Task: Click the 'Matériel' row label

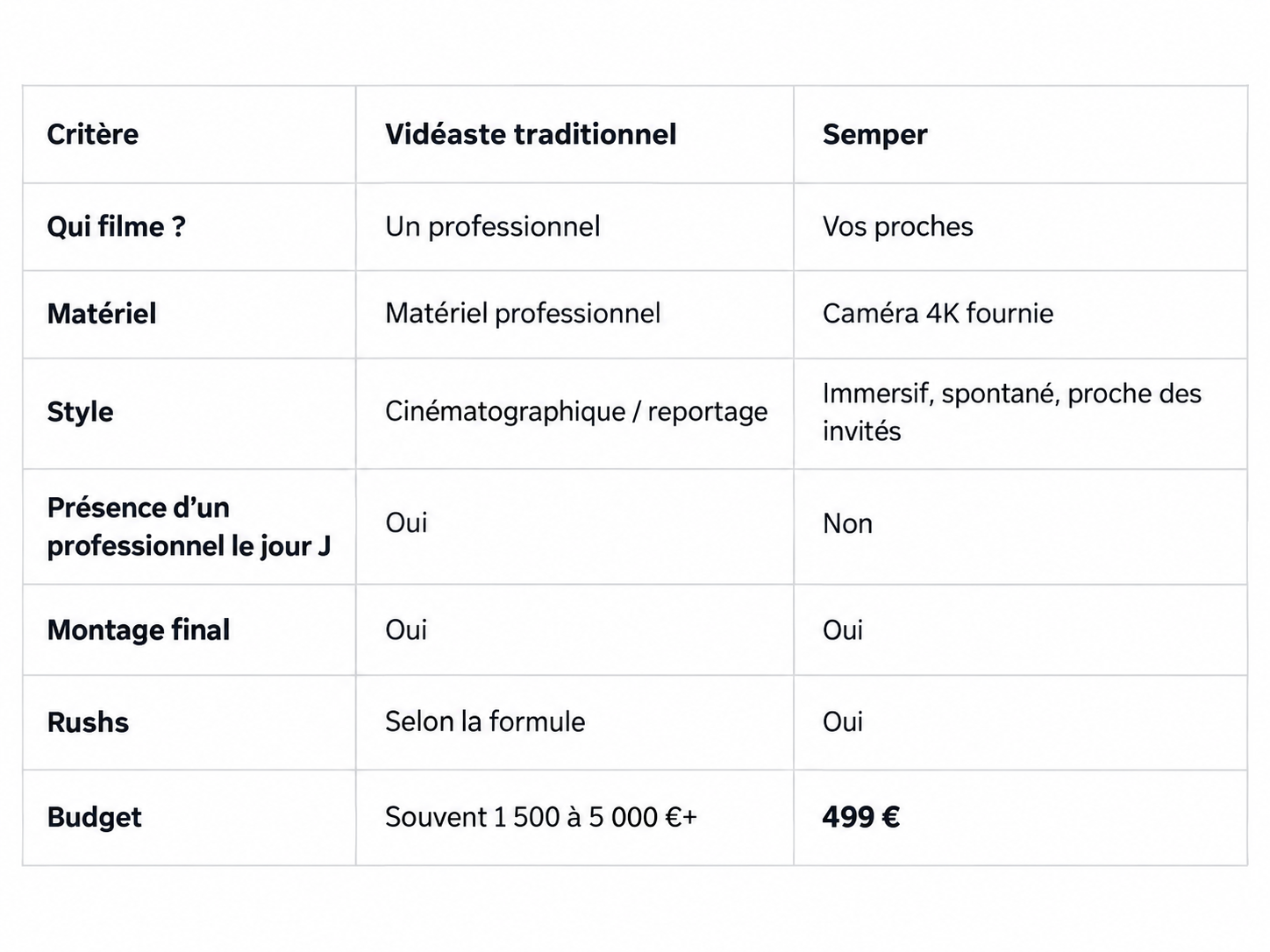Action: point(102,314)
